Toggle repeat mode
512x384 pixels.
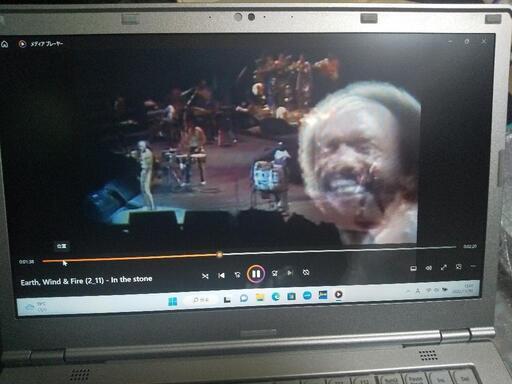[306, 272]
